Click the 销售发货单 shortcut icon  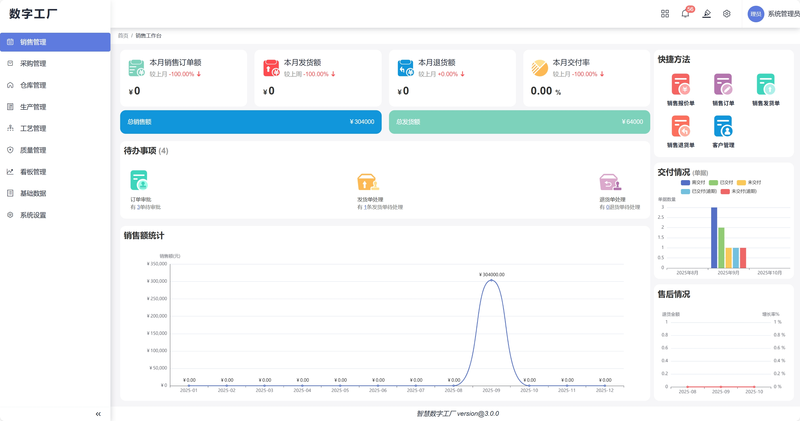(766, 85)
